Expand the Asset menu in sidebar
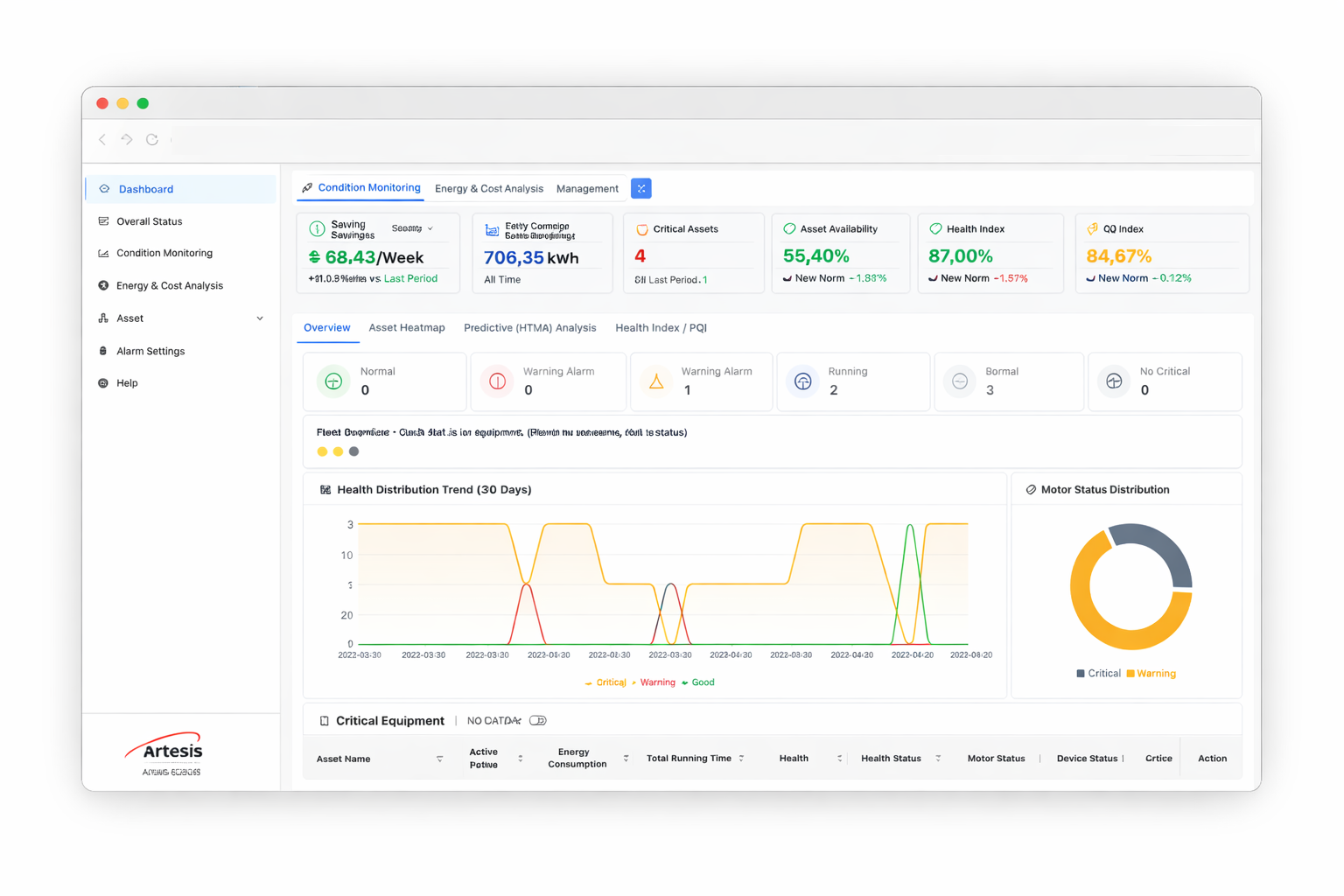 [x=259, y=318]
